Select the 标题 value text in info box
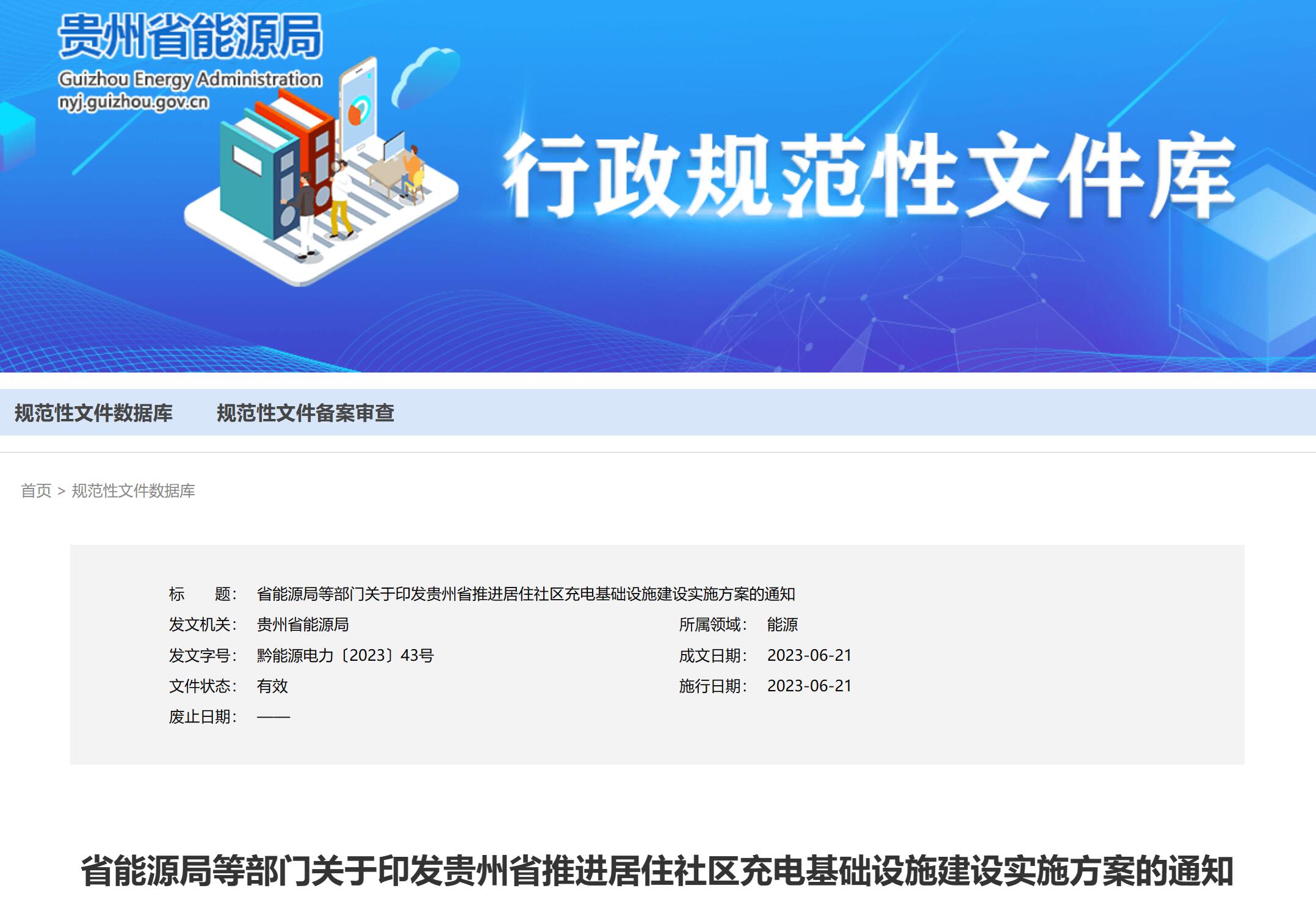The image size is (1316, 902). 526,594
